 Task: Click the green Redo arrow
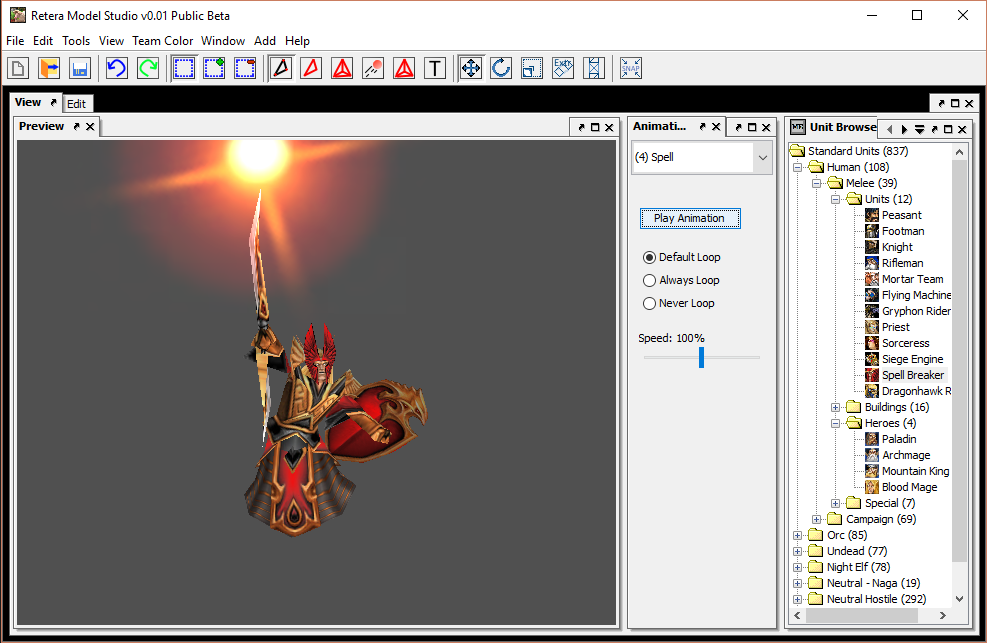click(148, 68)
